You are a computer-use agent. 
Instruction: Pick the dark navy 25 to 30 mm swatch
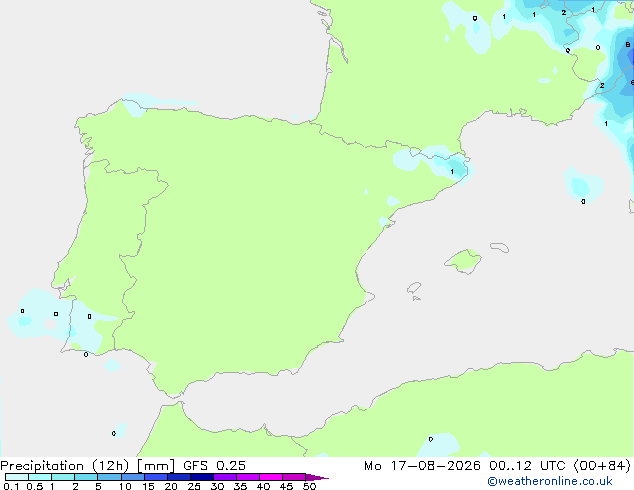pos(202,477)
